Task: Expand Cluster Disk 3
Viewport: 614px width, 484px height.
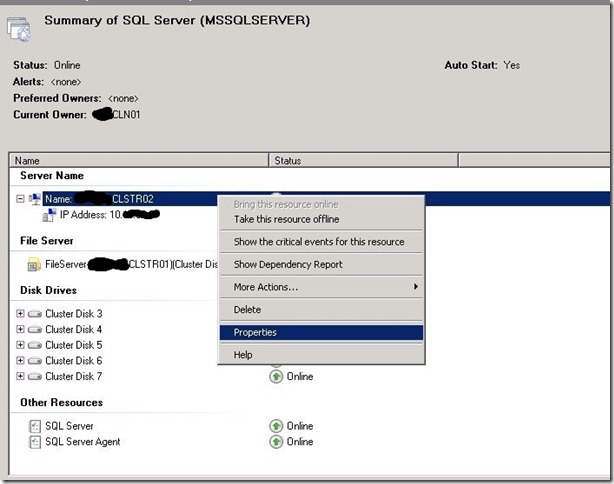Action: 20,314
